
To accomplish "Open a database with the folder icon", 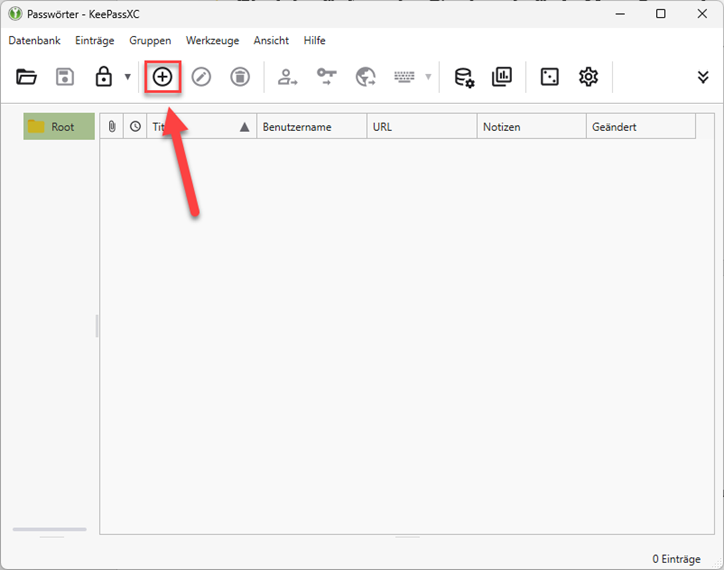I will (26, 77).
